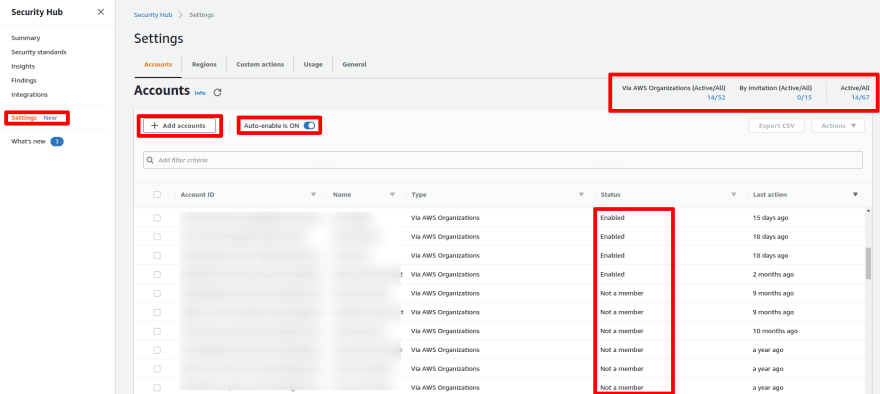This screenshot has width=880, height=394.
Task: Click the accounts table vertical scrollbar
Action: 869,264
